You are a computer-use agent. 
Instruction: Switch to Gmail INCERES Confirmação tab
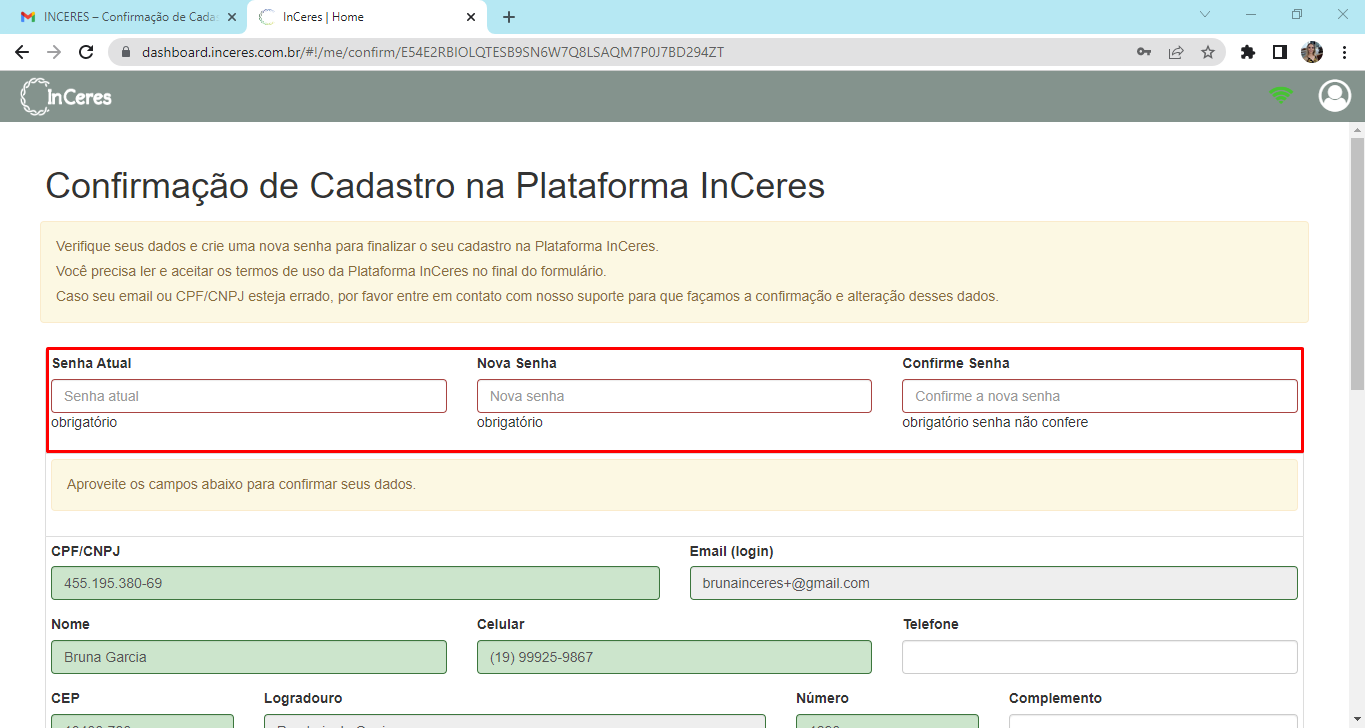[126, 17]
